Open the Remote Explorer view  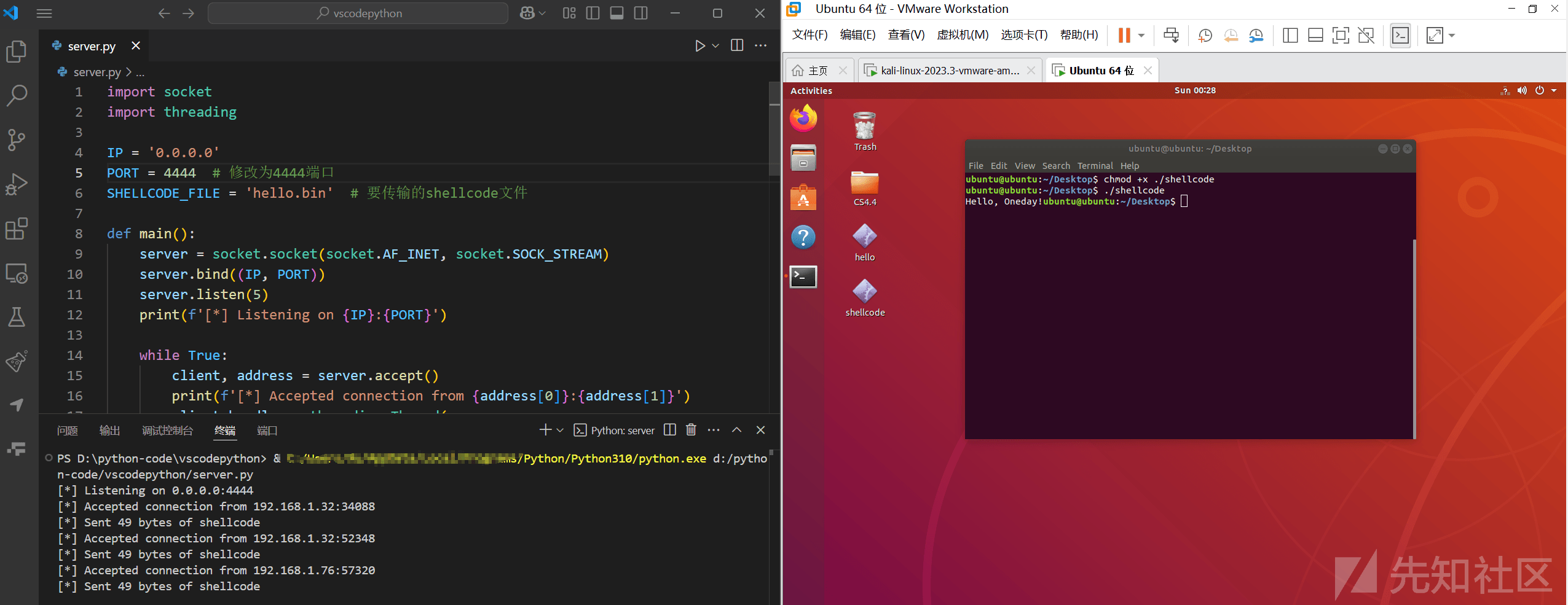17,273
